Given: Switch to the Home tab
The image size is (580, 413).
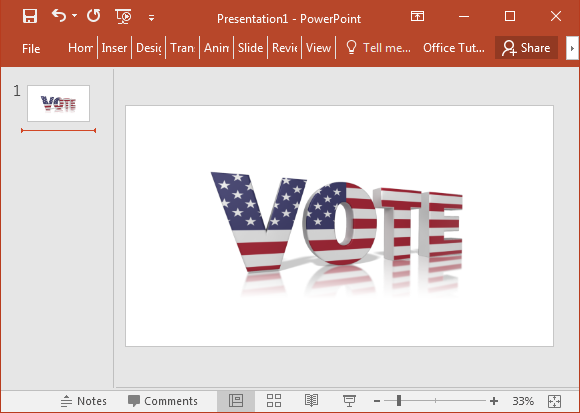Looking at the screenshot, I should point(80,48).
